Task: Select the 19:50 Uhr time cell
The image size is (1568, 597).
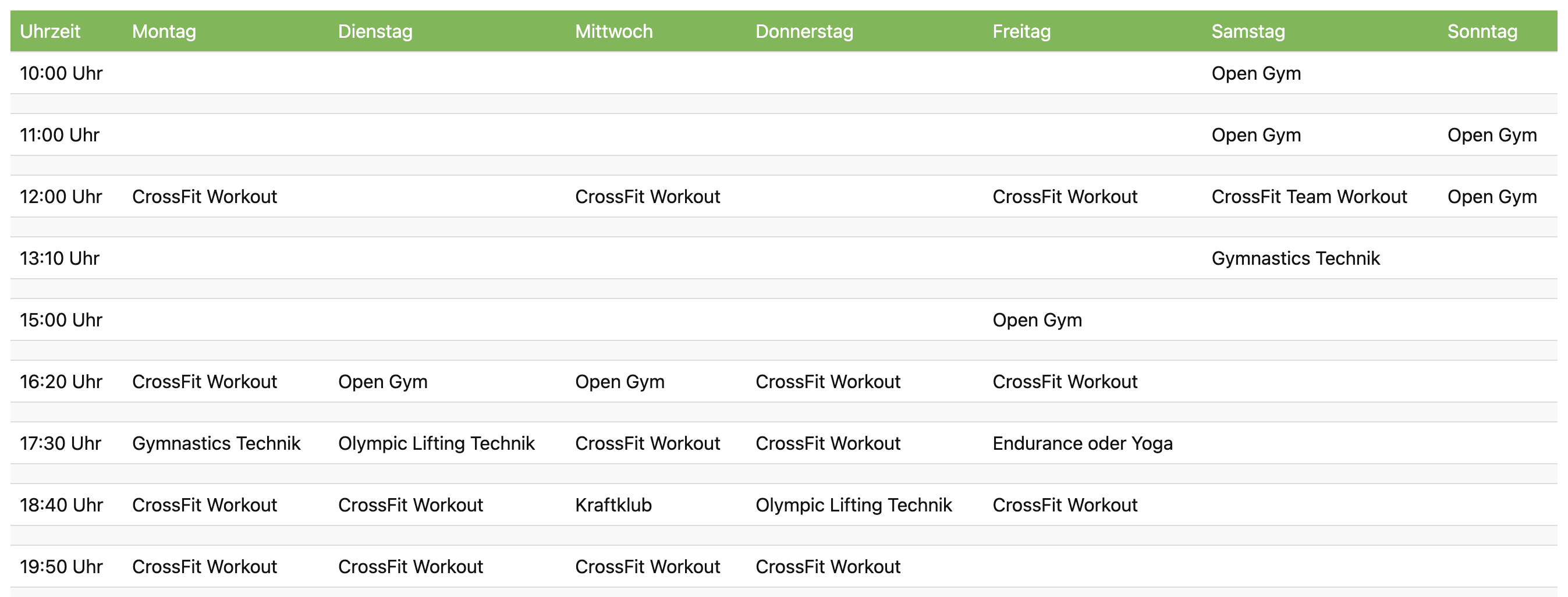Action: [x=61, y=567]
